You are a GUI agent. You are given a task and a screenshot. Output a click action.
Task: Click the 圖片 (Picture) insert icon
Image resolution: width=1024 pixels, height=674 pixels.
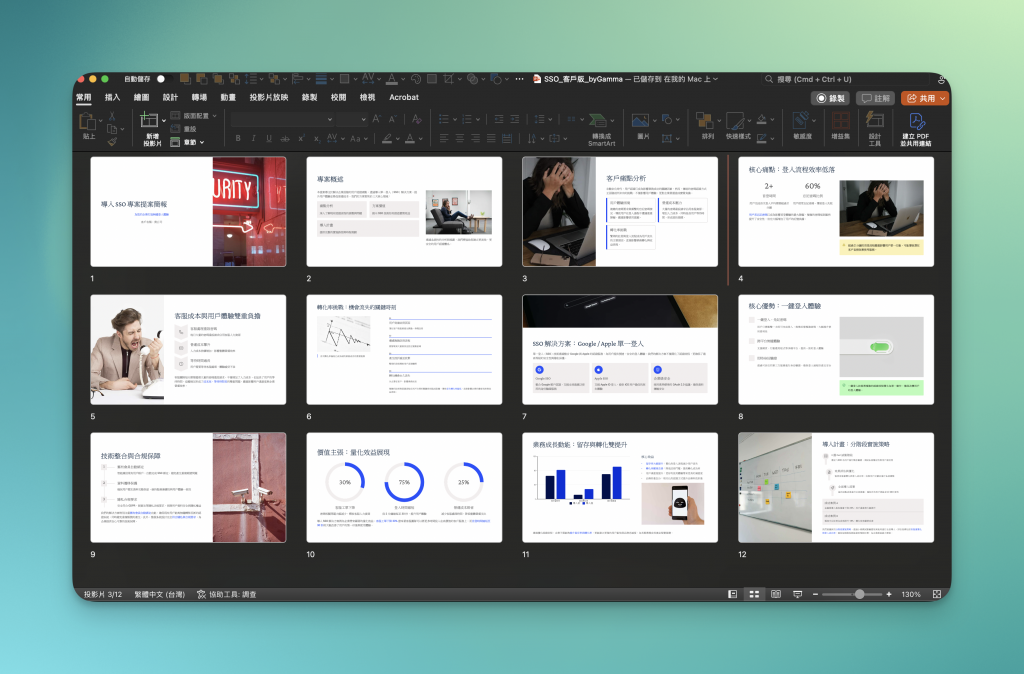click(x=640, y=121)
